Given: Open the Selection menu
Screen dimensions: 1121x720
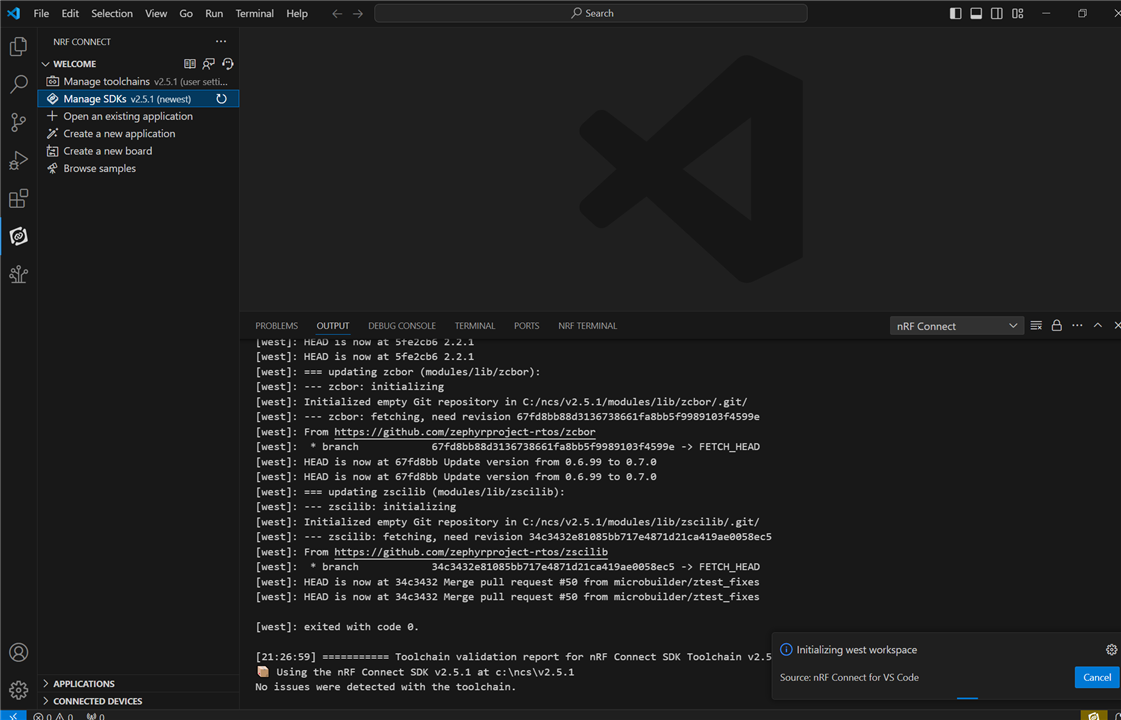Looking at the screenshot, I should point(112,13).
